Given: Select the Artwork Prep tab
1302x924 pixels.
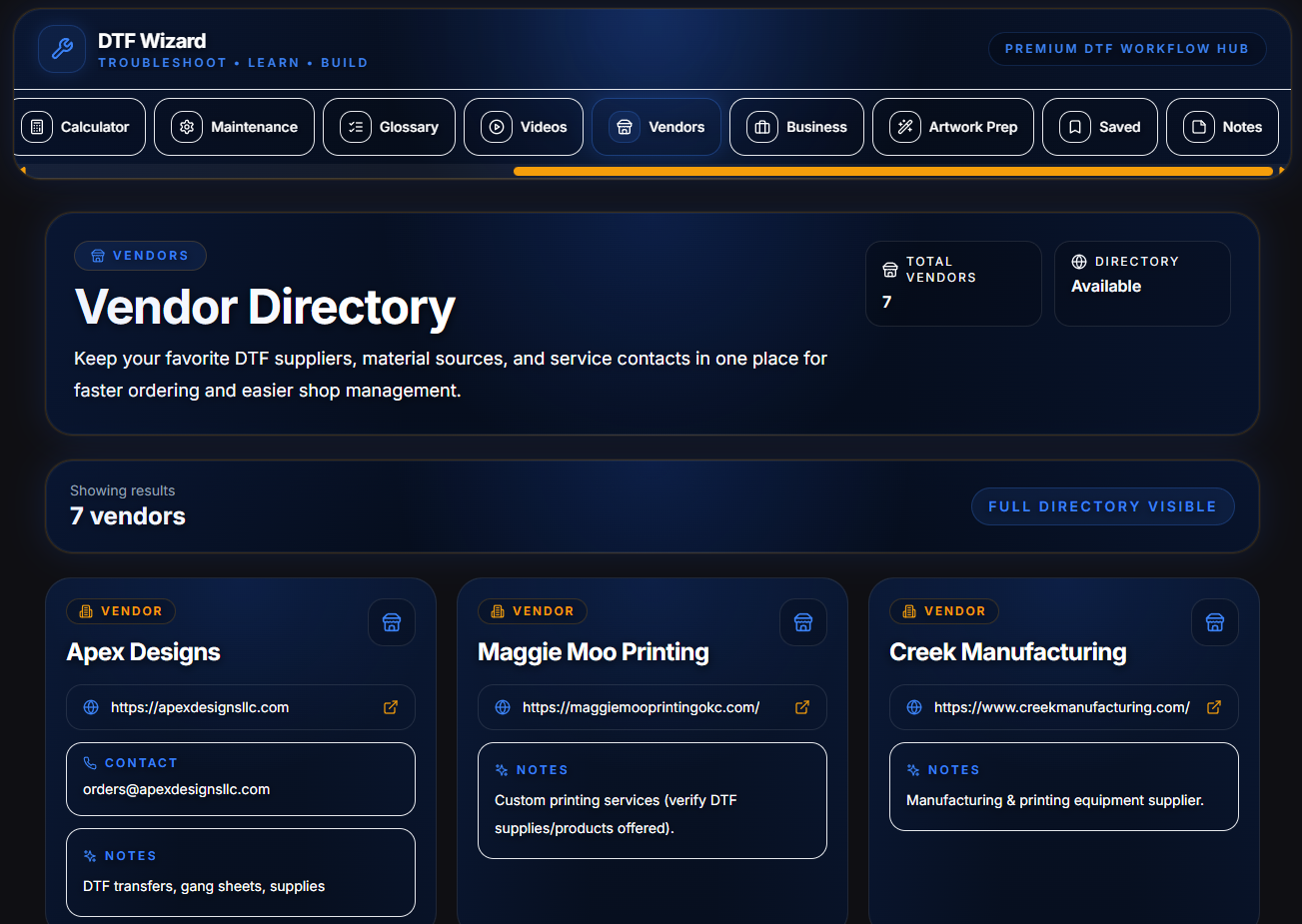Looking at the screenshot, I should pyautogui.click(x=953, y=127).
